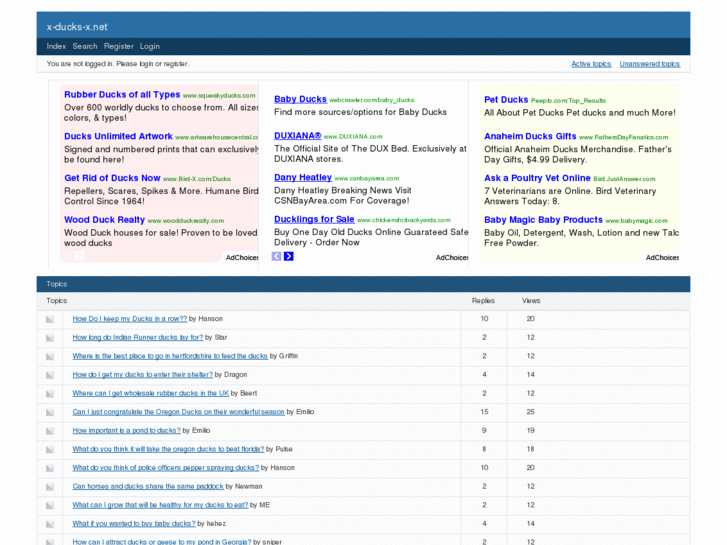
Task: Open topic about oregon ducks beating florida
Action: pos(168,449)
